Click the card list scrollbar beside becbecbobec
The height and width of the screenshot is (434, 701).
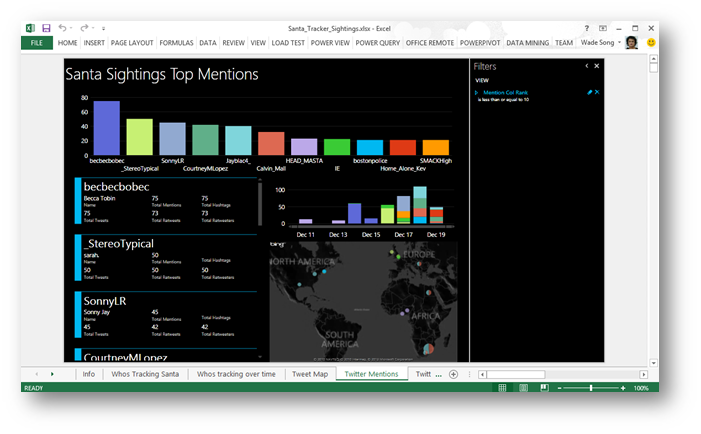click(x=260, y=204)
